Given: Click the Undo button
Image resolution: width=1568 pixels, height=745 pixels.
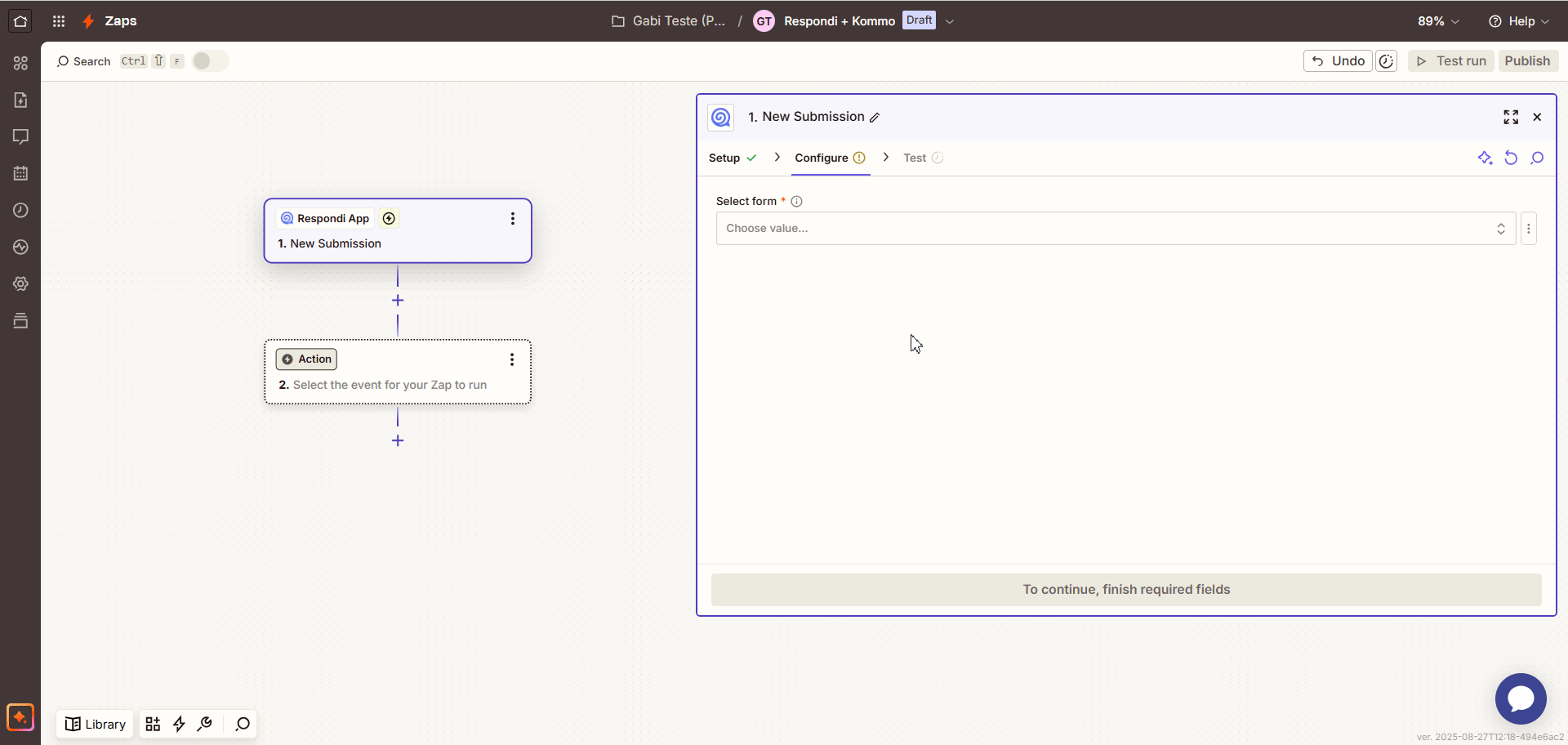Looking at the screenshot, I should [x=1338, y=61].
